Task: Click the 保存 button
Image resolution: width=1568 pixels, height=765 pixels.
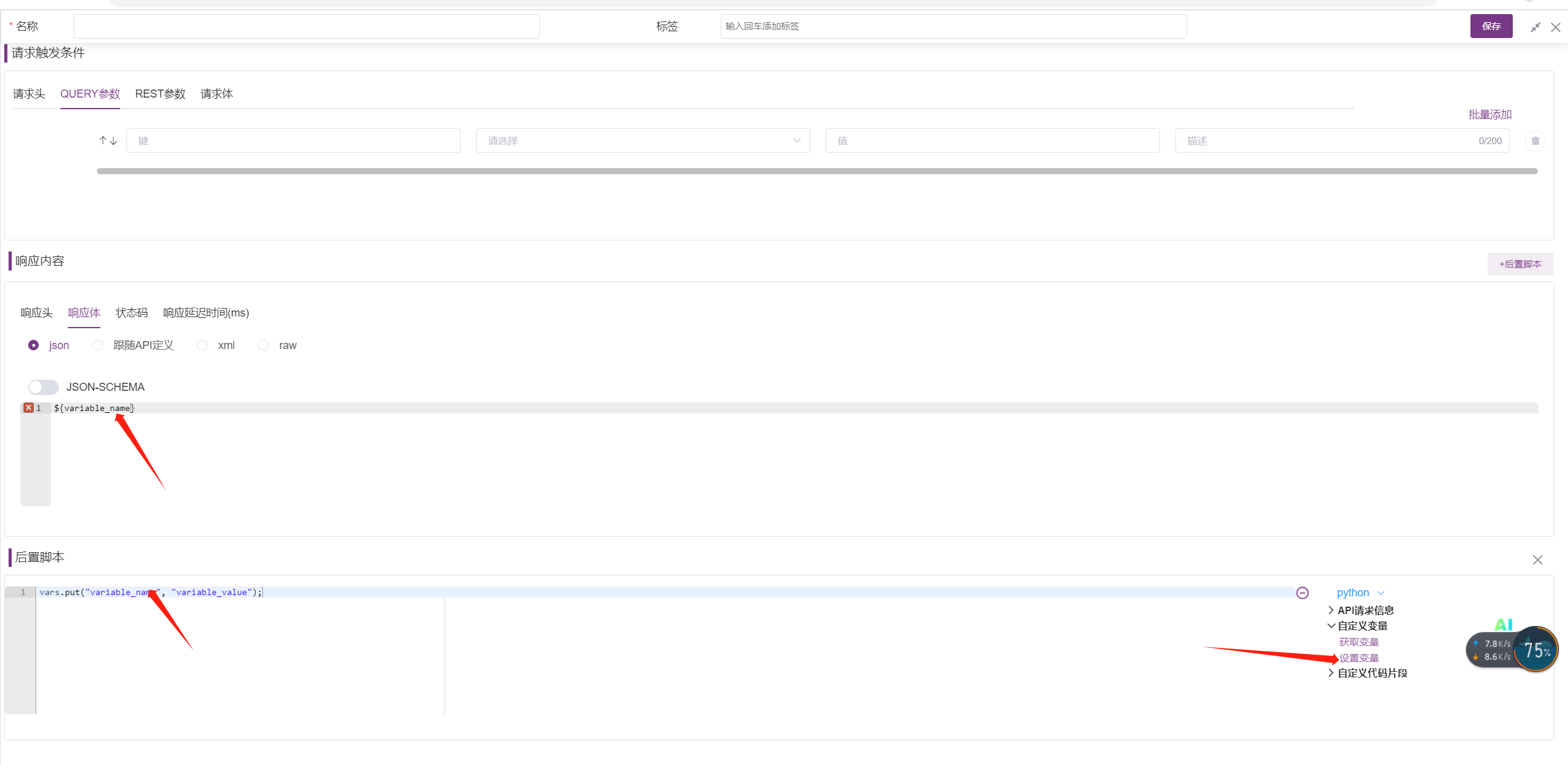Action: pos(1491,26)
